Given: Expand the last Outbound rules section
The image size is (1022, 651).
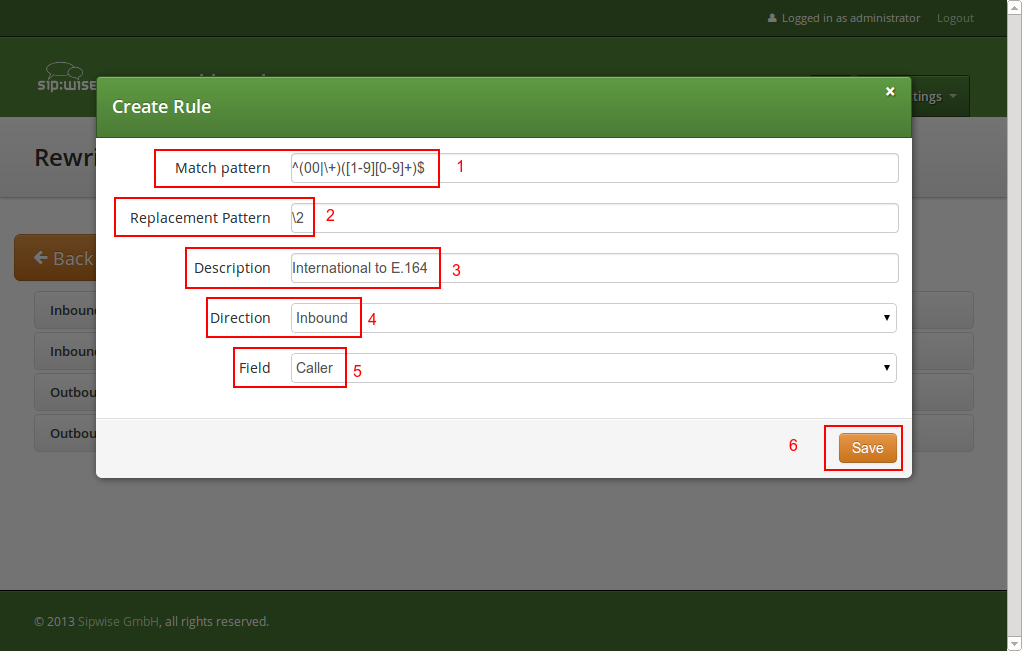Looking at the screenshot, I should pos(65,433).
